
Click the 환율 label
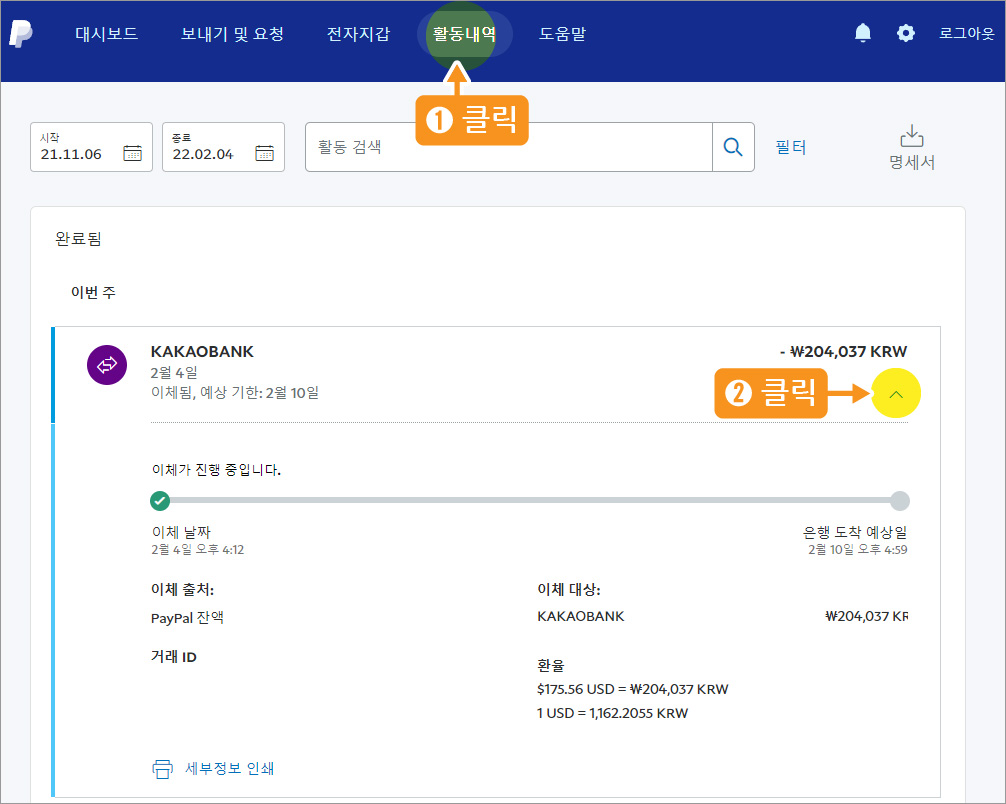coord(550,665)
